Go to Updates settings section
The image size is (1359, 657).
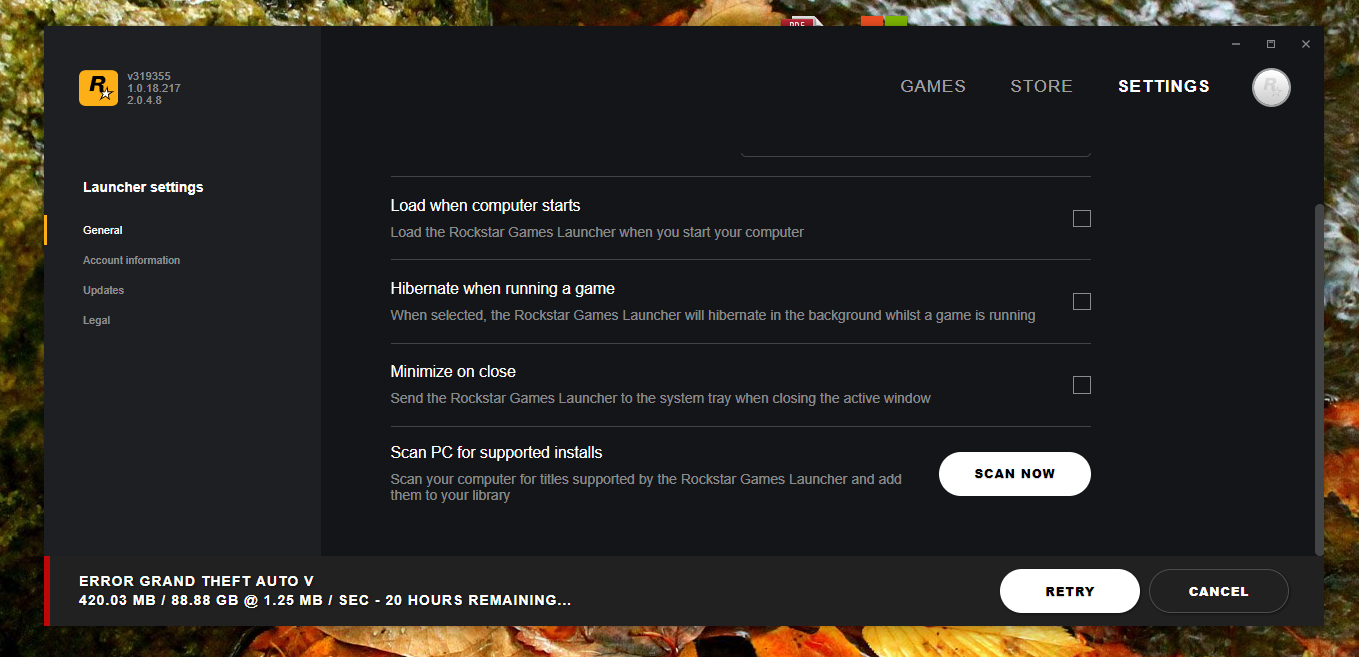click(x=104, y=290)
